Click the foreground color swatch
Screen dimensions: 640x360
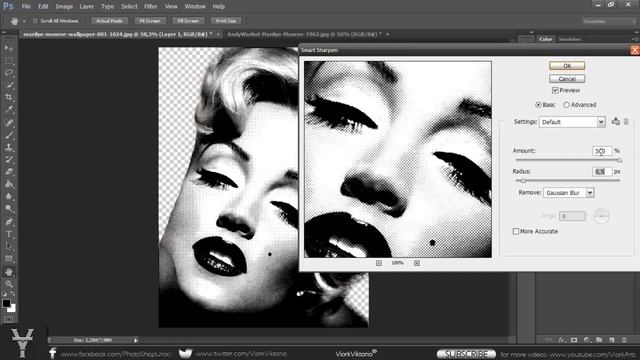6,303
